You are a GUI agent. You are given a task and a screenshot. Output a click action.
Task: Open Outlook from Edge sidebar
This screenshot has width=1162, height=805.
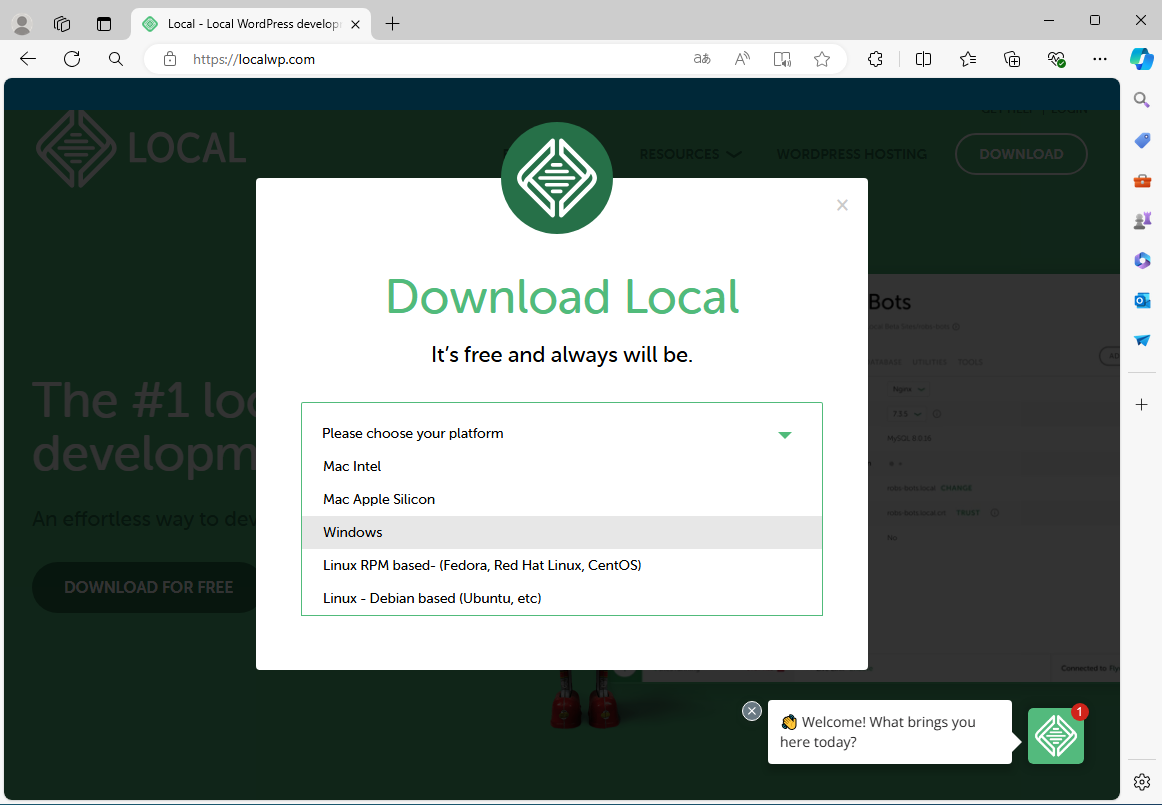[1142, 300]
